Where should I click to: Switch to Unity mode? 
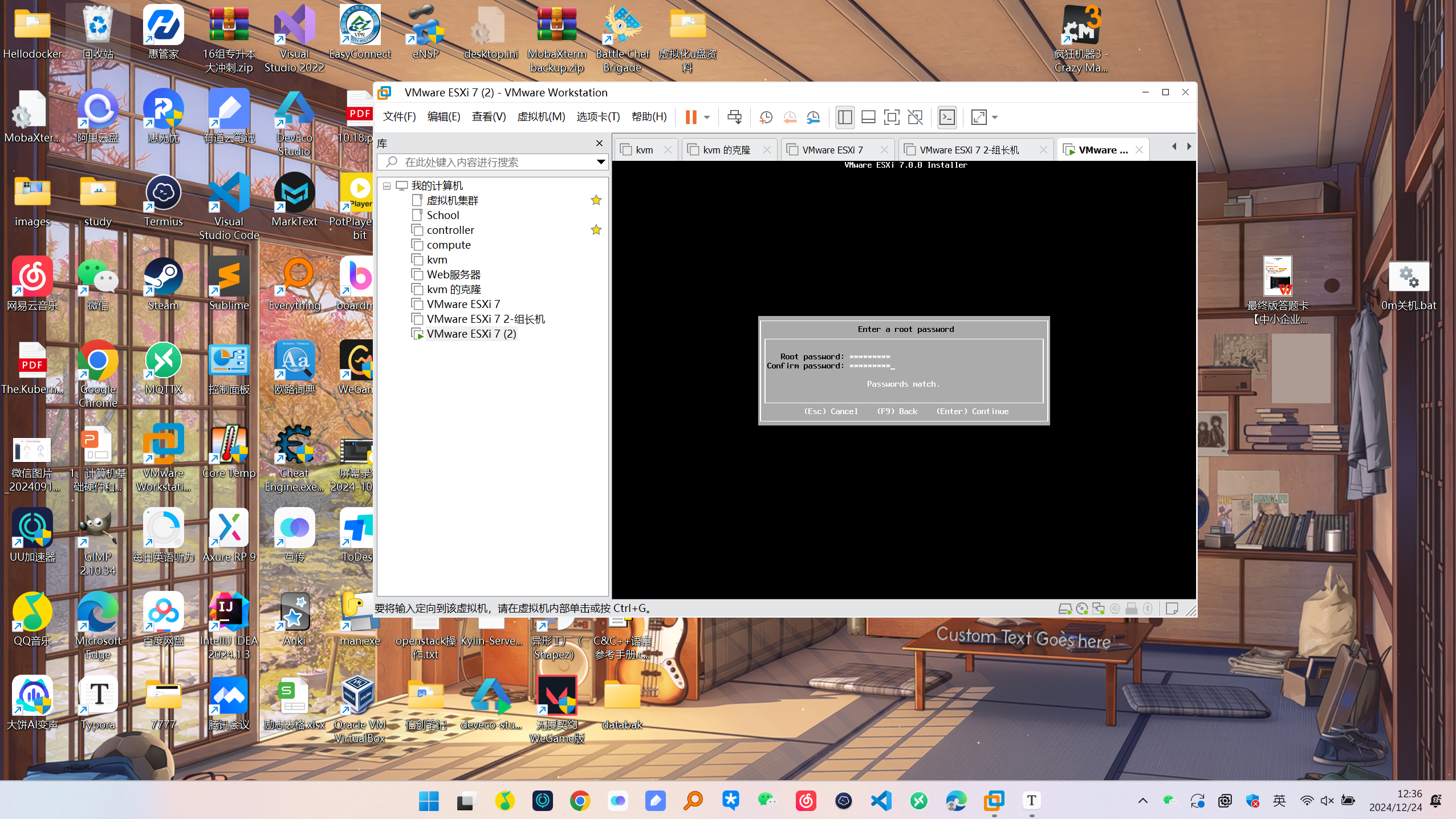(x=915, y=117)
